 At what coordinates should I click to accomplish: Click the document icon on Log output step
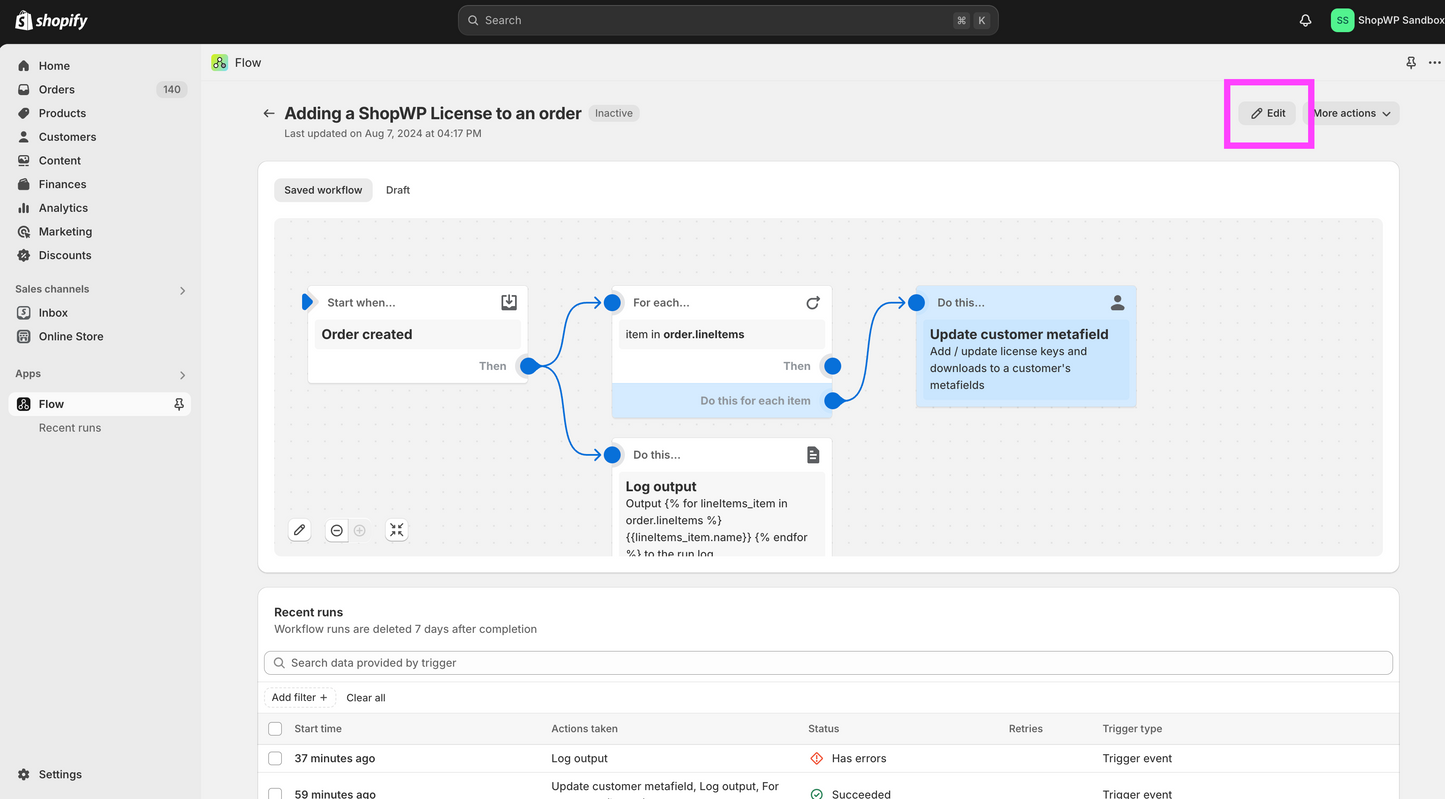coord(813,455)
